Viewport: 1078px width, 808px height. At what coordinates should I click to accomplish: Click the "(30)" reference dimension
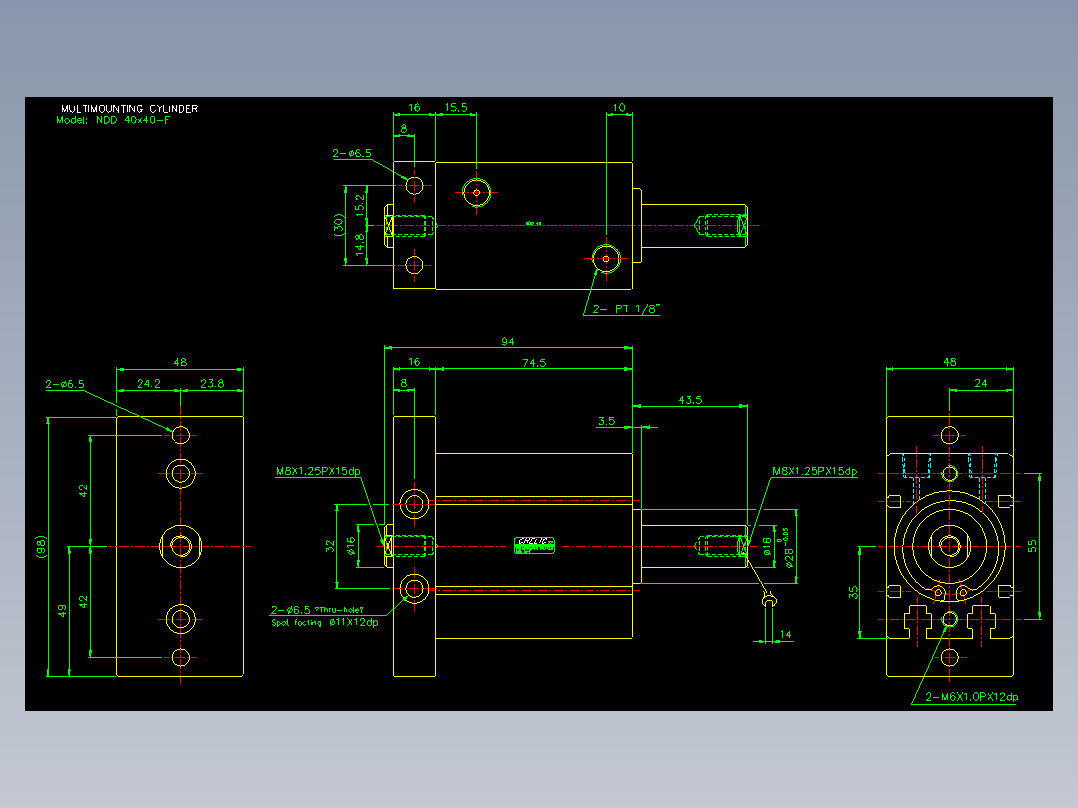click(x=338, y=225)
